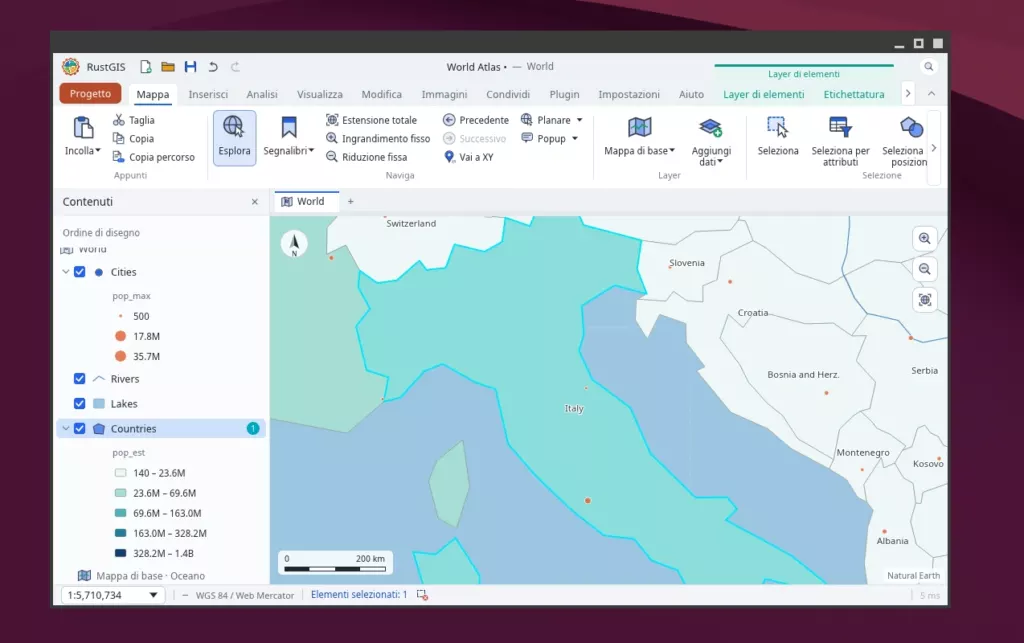Viewport: 1024px width, 643px height.
Task: Activate the Esplora explore tool
Action: click(x=234, y=138)
